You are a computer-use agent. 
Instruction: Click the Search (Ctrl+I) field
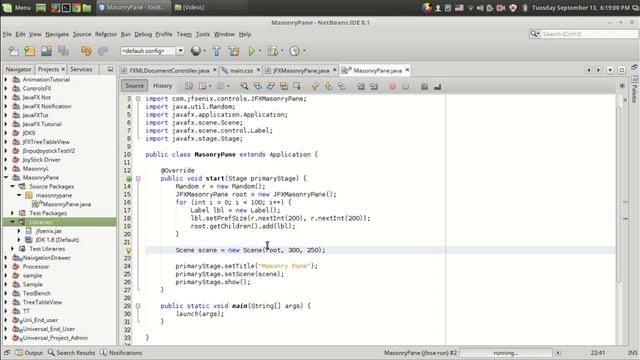(x=589, y=34)
